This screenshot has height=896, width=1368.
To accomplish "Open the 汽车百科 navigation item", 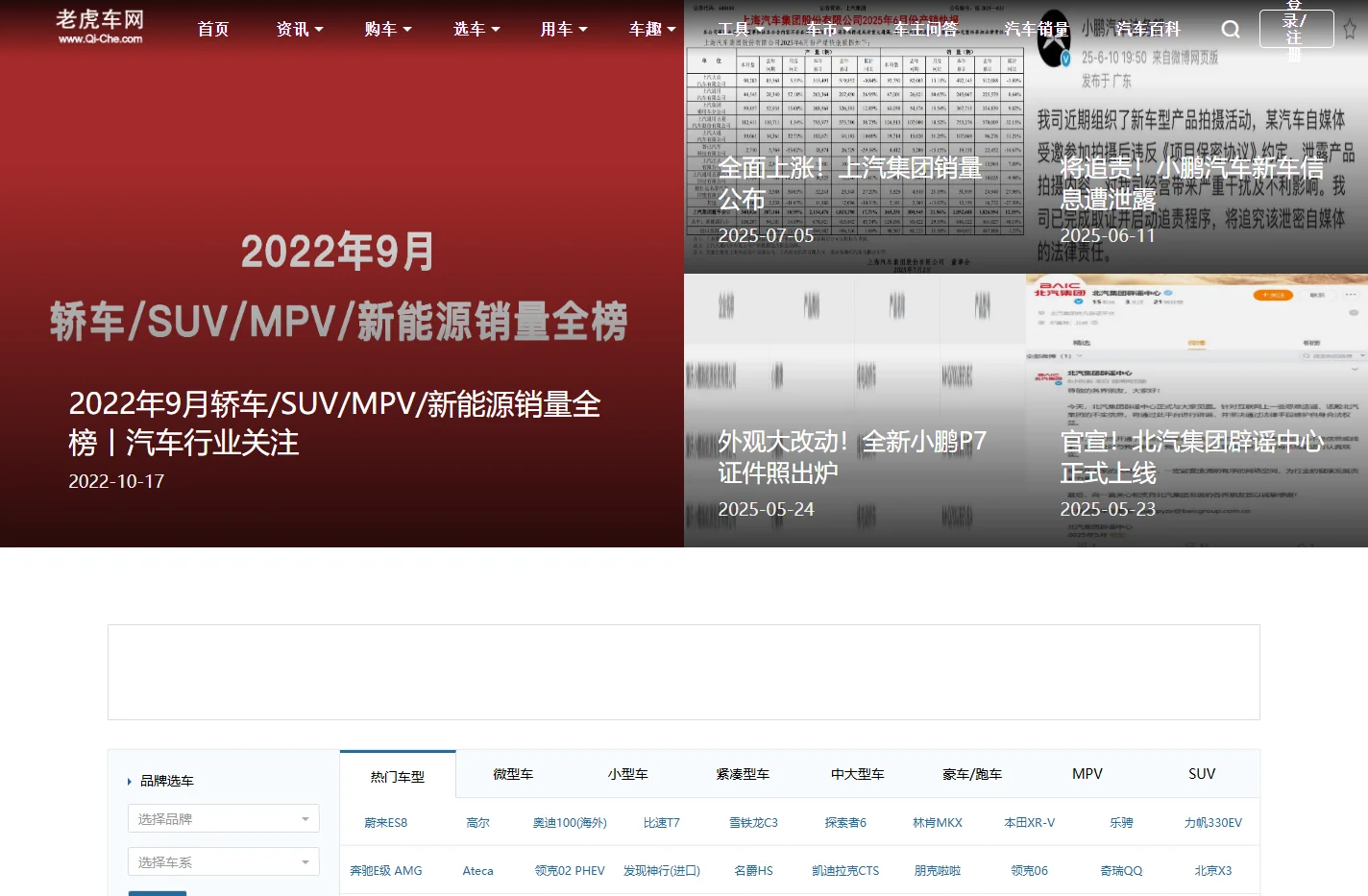I will click(x=1148, y=30).
